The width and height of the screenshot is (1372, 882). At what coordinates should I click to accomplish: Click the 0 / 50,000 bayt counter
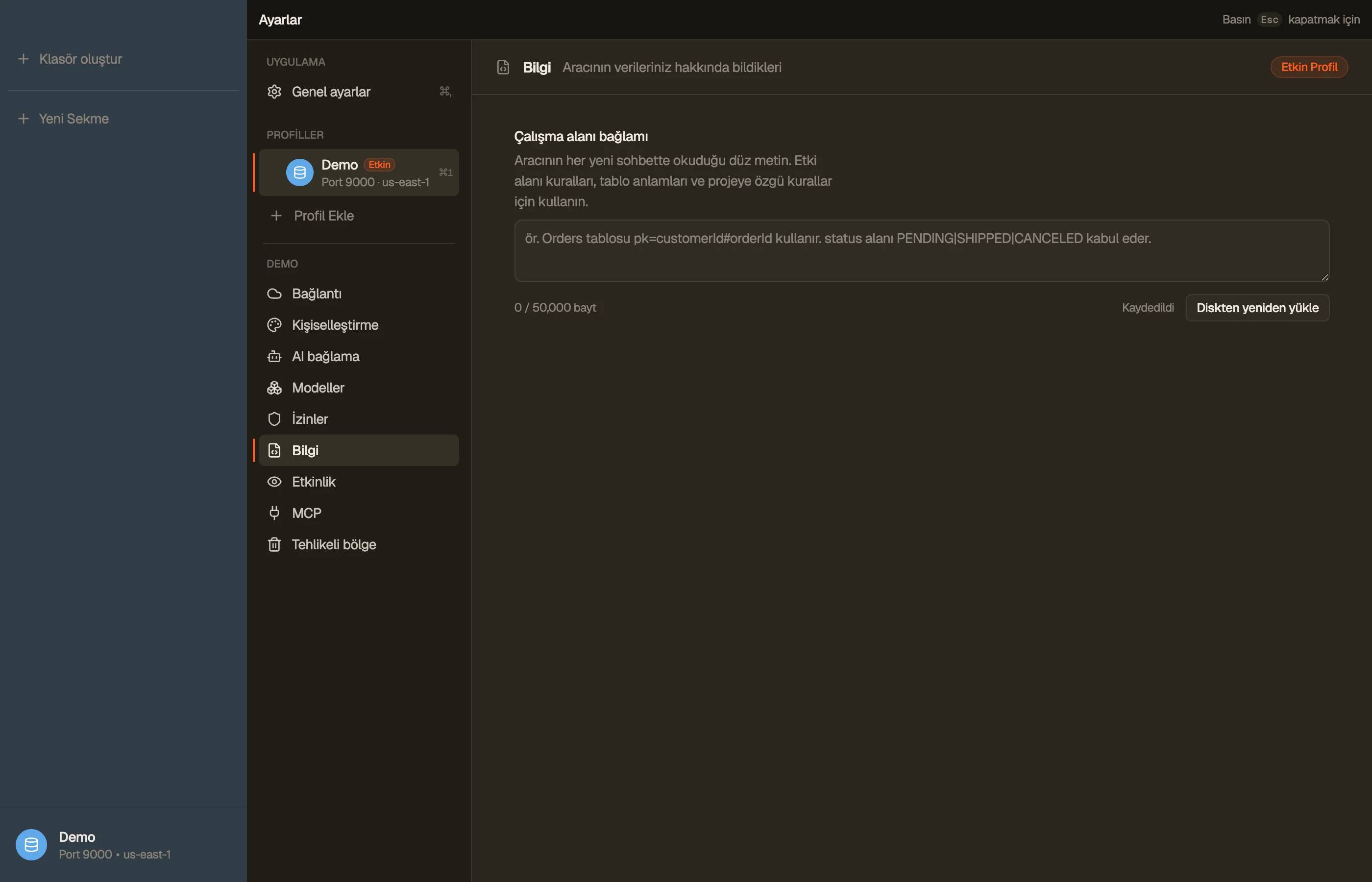click(x=555, y=308)
